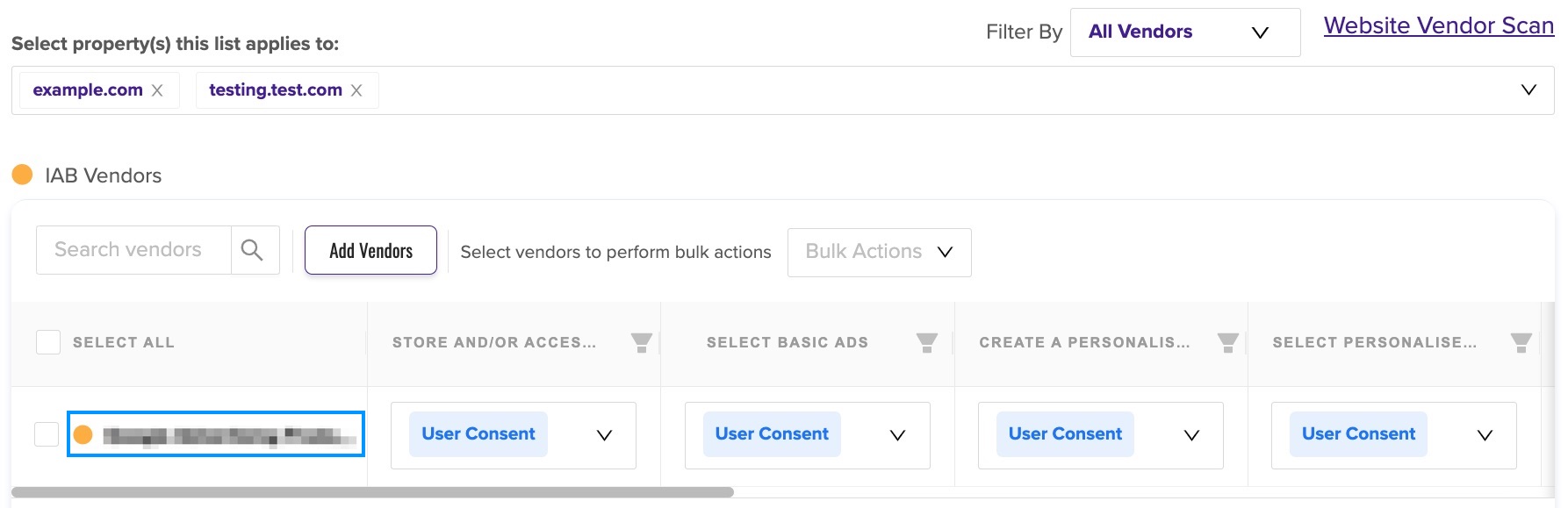Remove testing.test.com property tag
This screenshot has width=1568, height=508.
coord(356,90)
